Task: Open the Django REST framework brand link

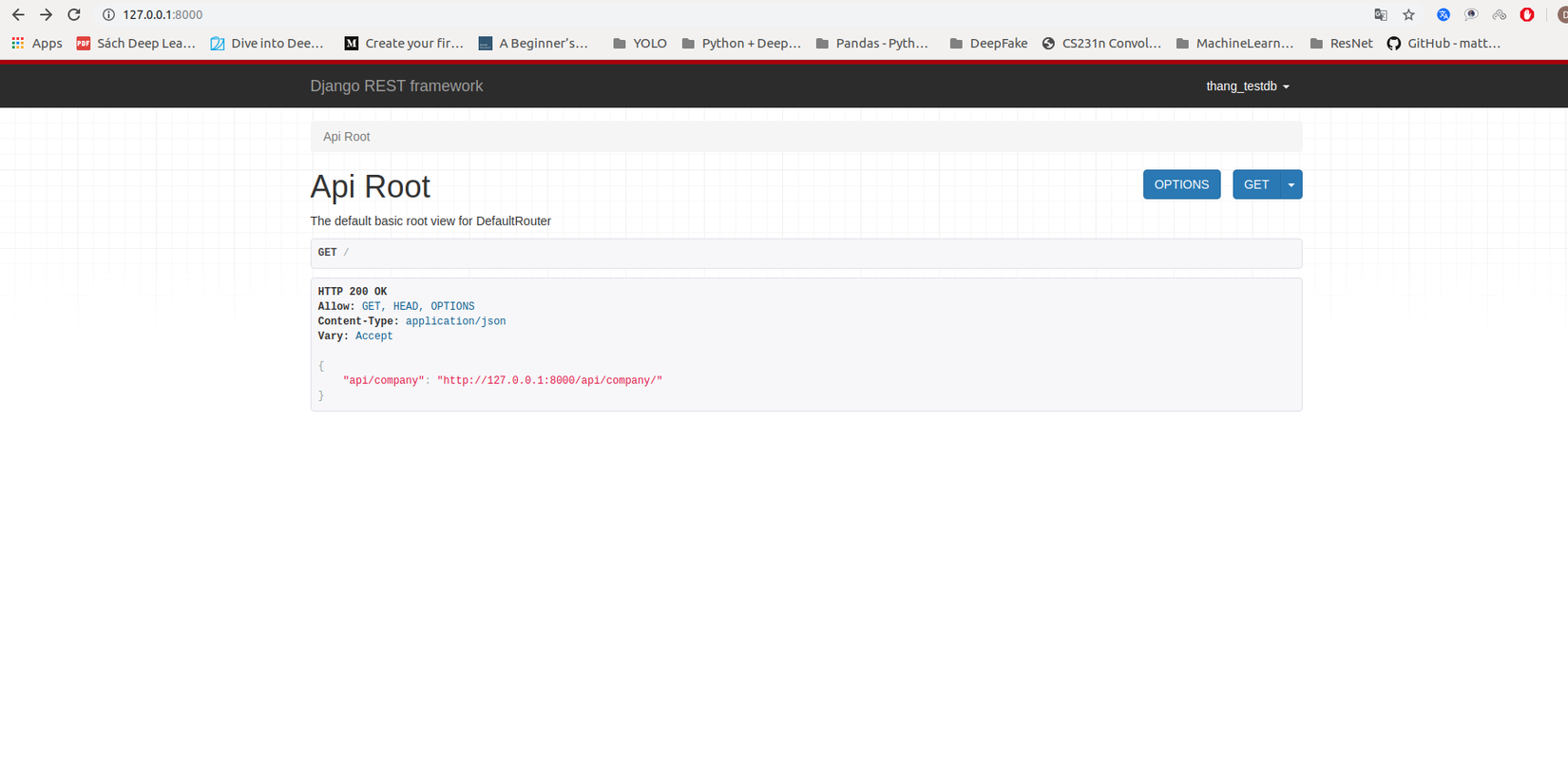Action: coord(396,87)
